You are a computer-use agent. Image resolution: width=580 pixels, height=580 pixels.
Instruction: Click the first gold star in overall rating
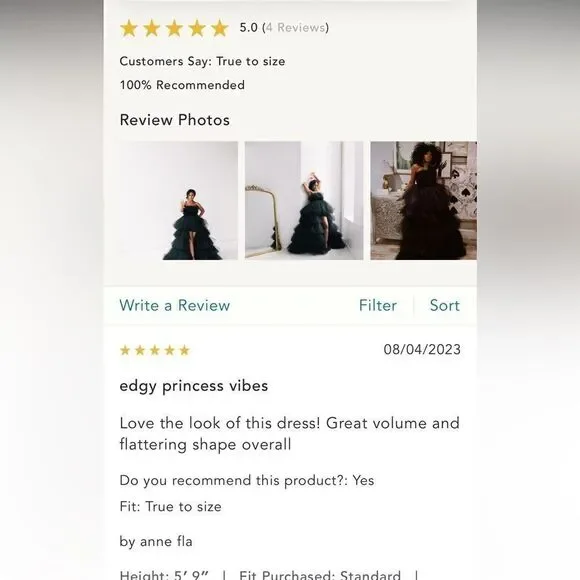click(x=129, y=28)
